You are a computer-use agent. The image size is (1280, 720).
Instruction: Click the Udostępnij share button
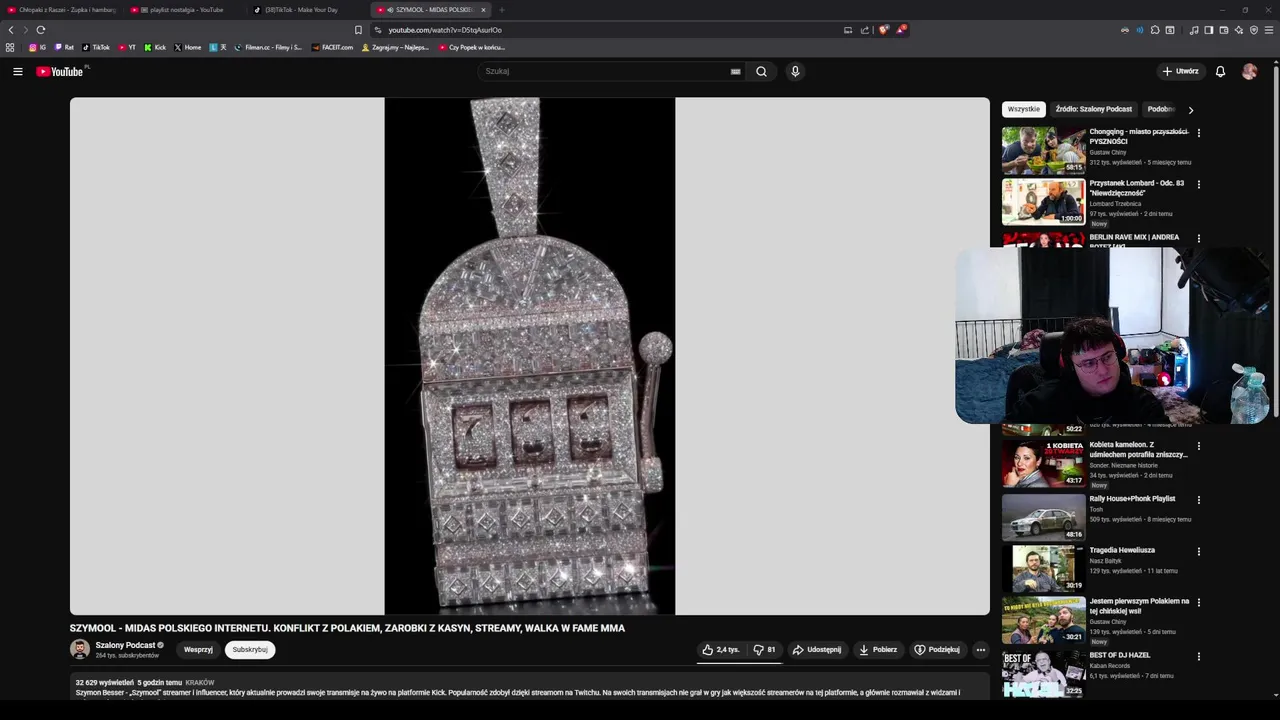point(817,649)
